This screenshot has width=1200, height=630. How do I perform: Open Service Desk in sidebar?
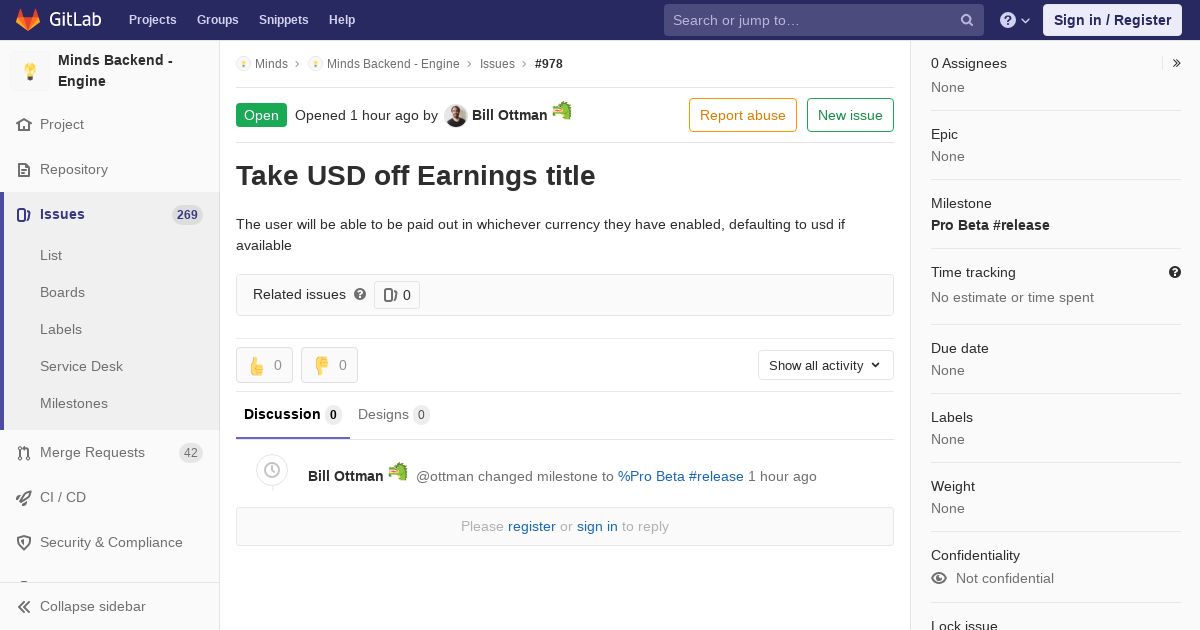pos(81,366)
